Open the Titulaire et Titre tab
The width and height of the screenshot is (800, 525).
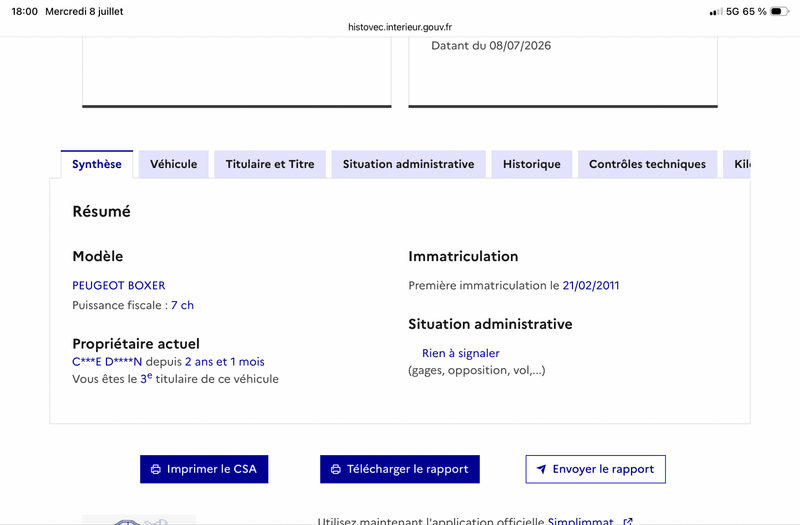270,164
